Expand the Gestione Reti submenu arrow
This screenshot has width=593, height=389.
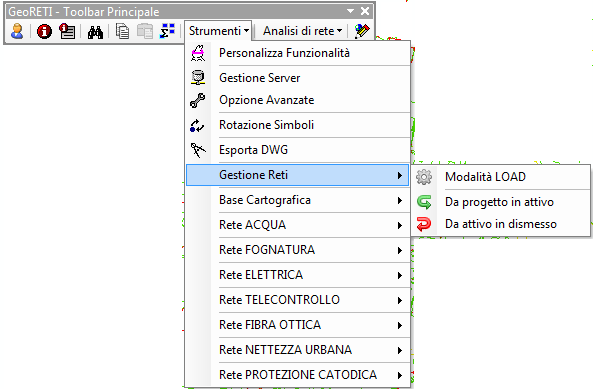coord(400,175)
